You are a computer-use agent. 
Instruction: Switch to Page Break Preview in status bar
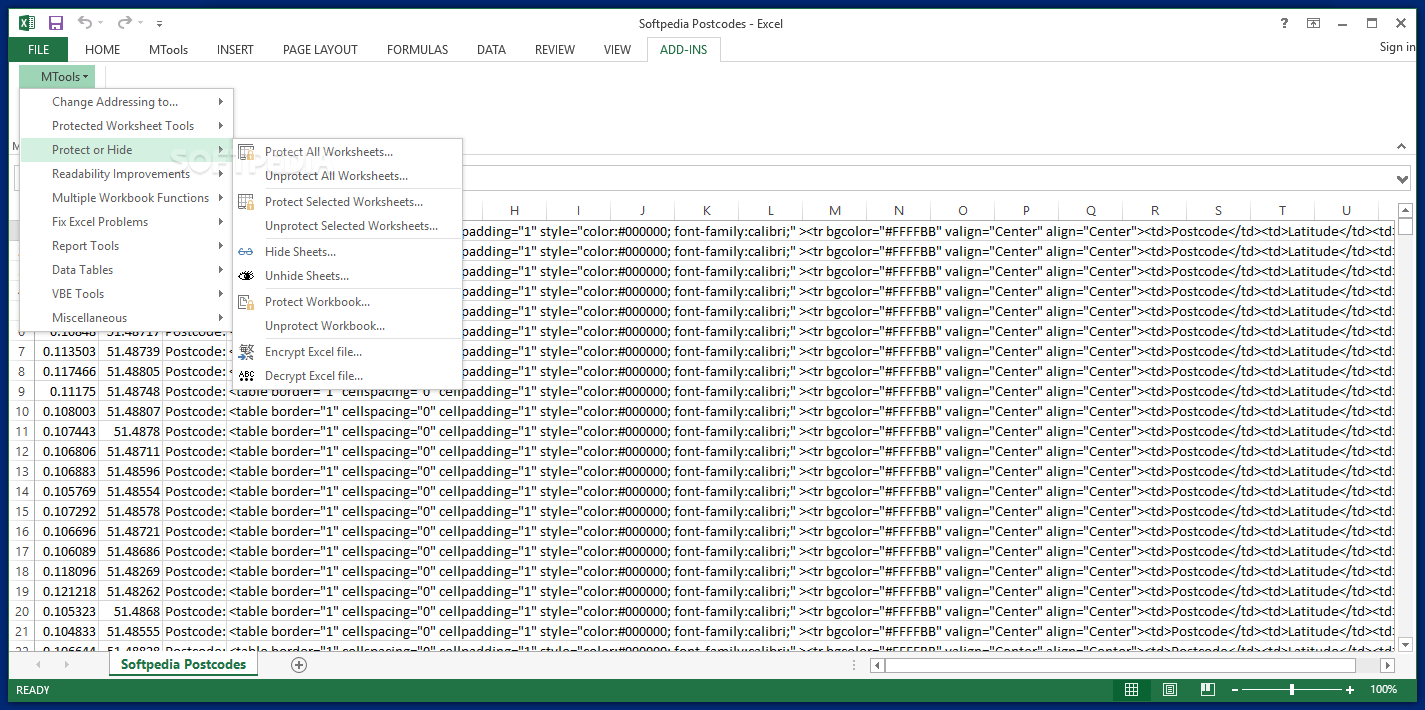[1207, 690]
